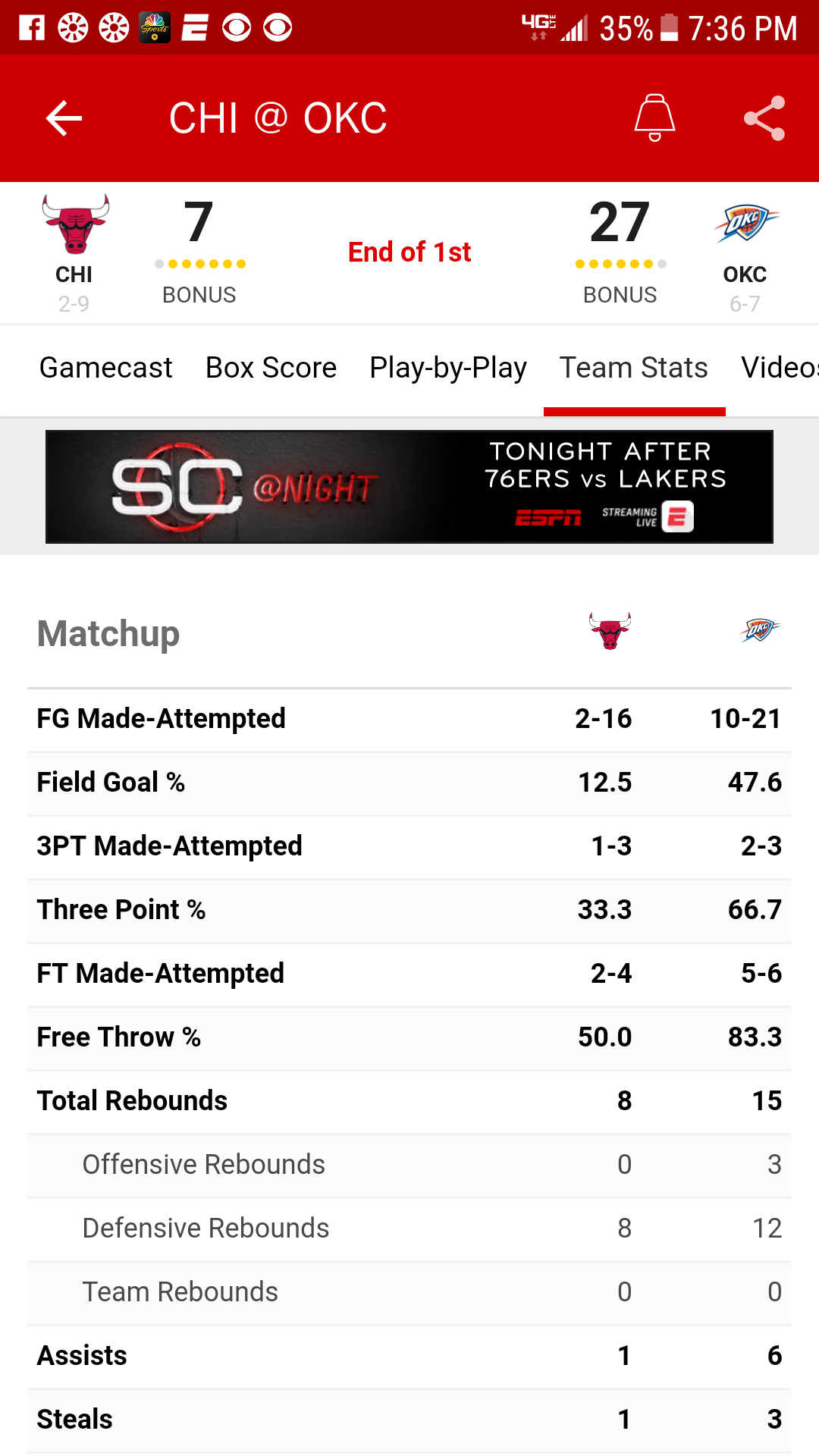
Task: Enable game alerts with bell icon
Action: [x=654, y=118]
